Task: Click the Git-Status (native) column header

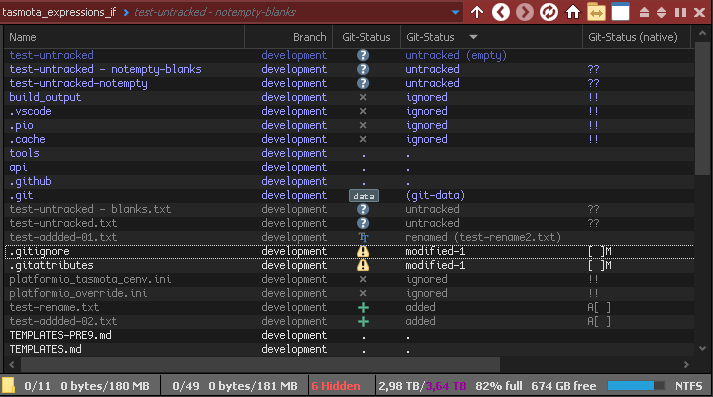Action: (x=637, y=37)
